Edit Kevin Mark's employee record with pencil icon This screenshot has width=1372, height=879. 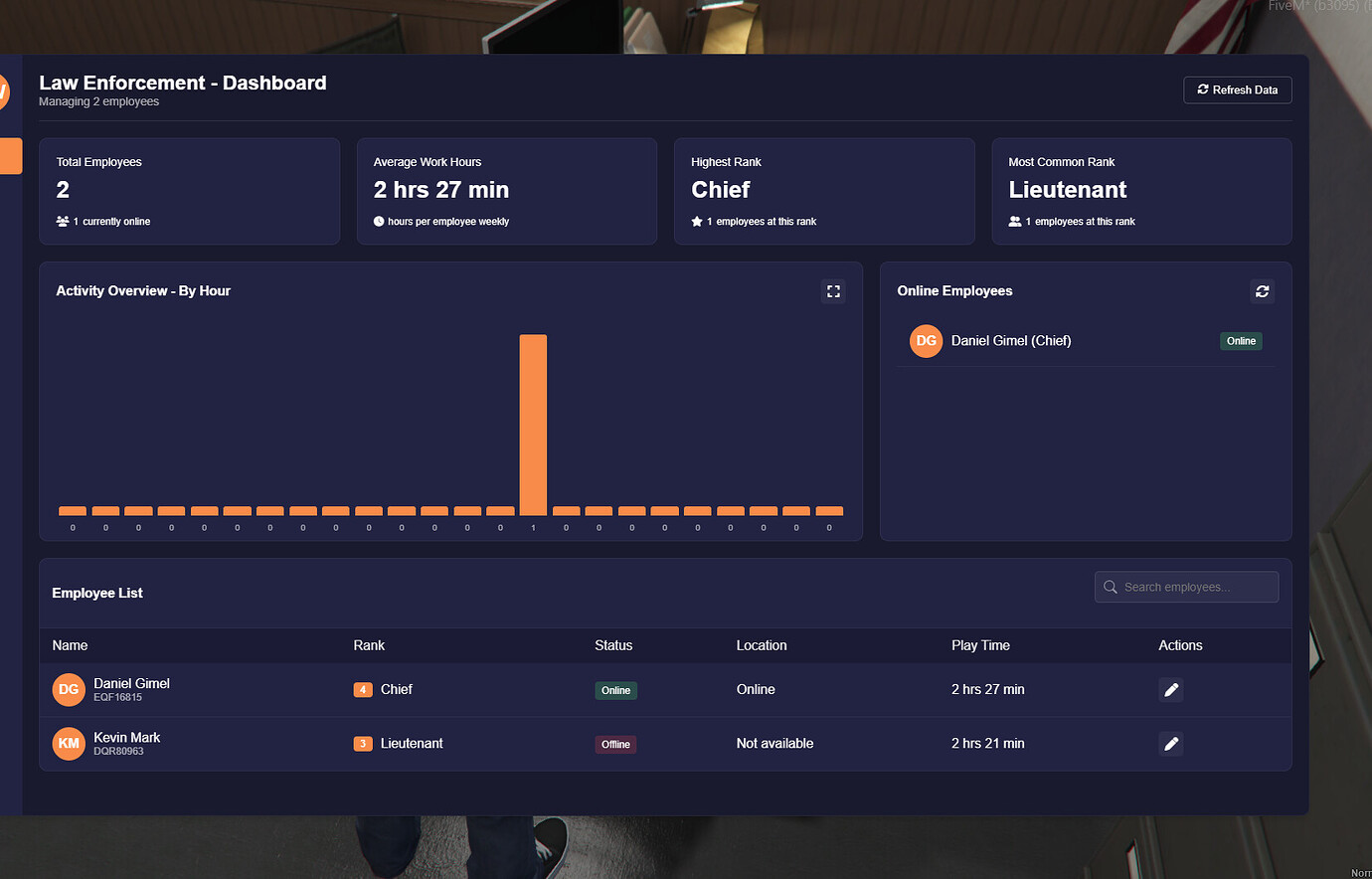(x=1170, y=743)
